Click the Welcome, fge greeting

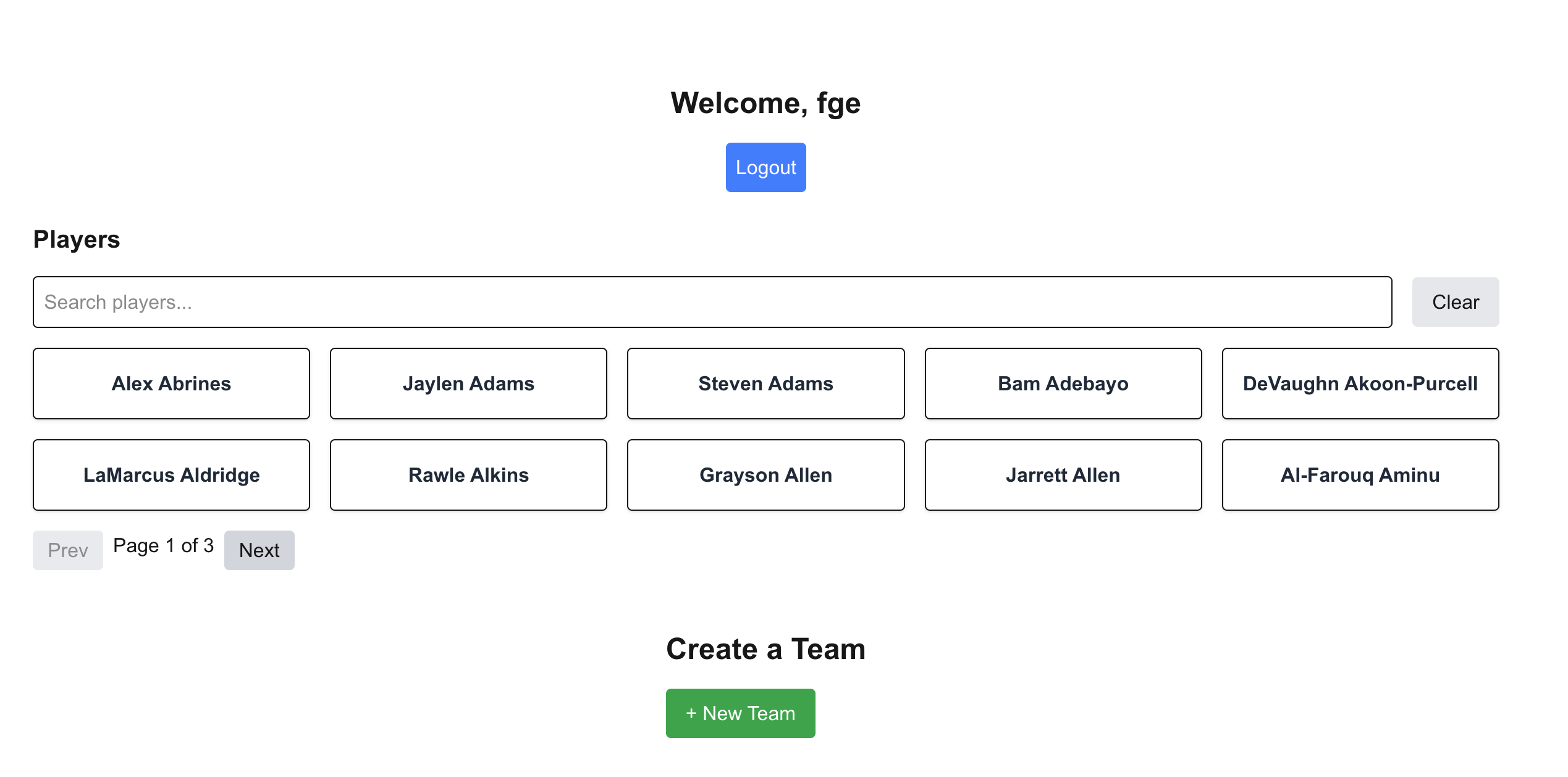pyautogui.click(x=765, y=103)
